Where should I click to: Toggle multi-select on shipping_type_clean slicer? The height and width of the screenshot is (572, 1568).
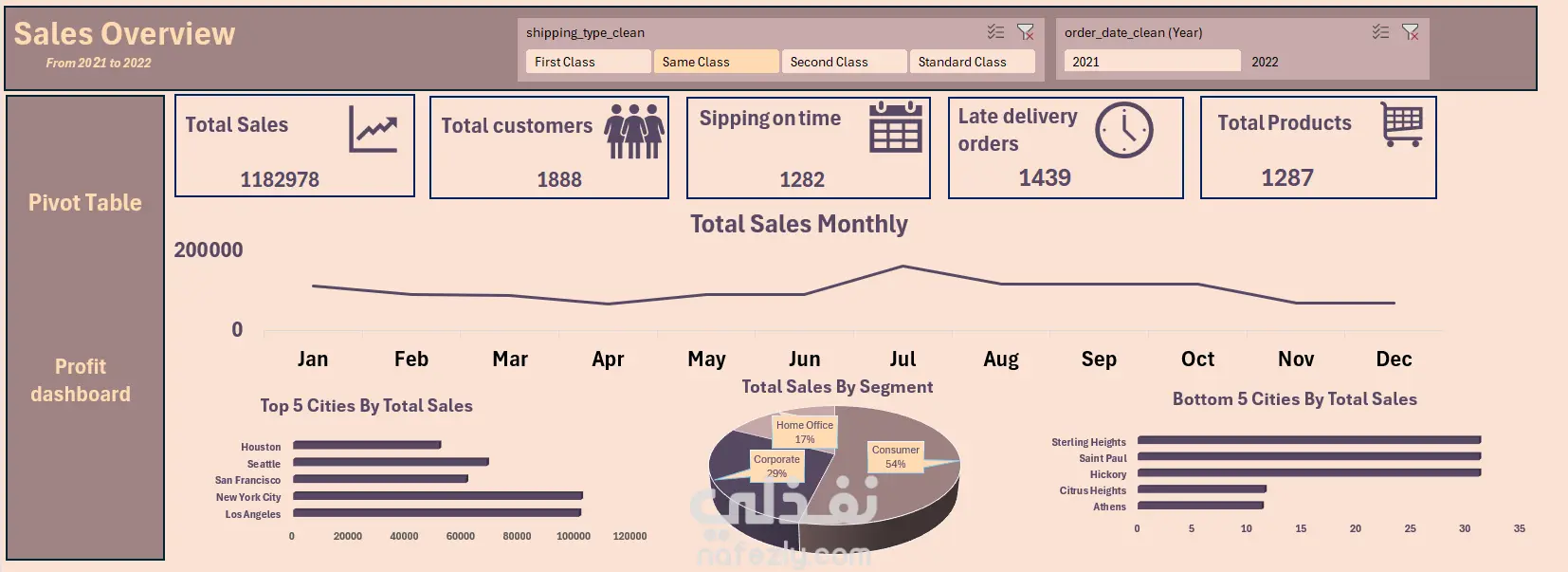click(995, 32)
